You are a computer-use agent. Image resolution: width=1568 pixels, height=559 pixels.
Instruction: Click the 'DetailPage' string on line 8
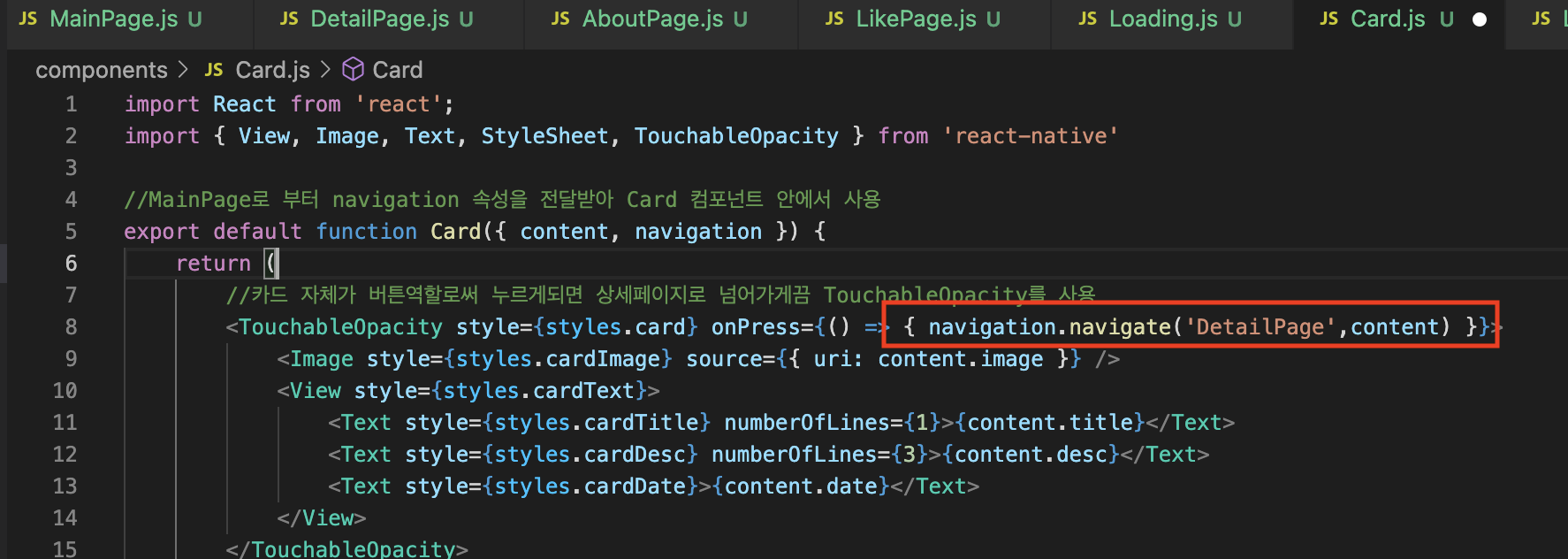[1260, 327]
